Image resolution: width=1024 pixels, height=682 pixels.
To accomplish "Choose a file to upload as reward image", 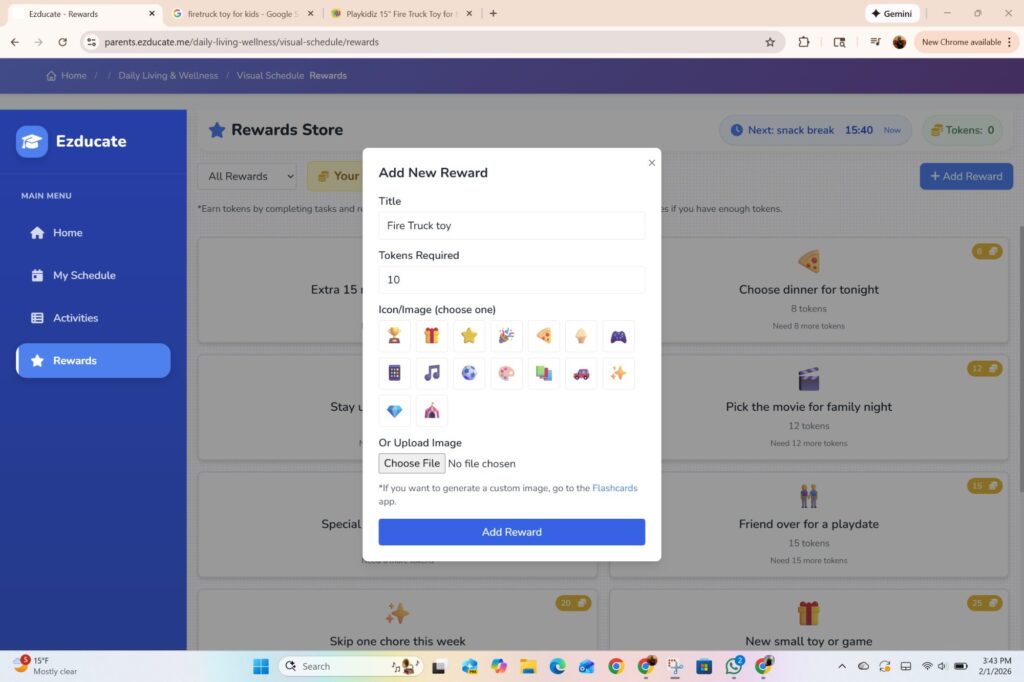I will pos(411,463).
